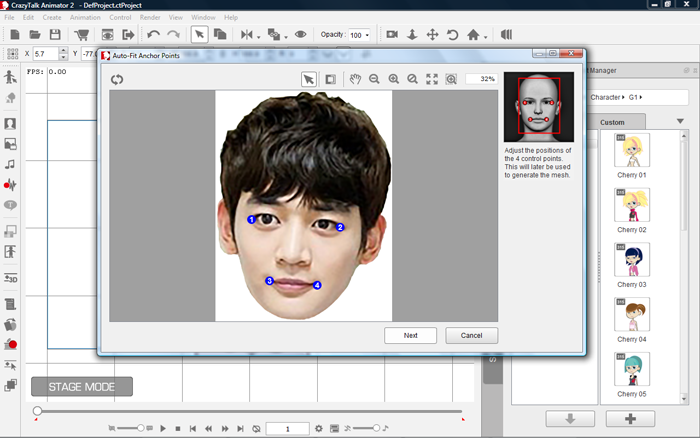
Task: Expand the Custom tab options arrow
Action: tap(680, 122)
